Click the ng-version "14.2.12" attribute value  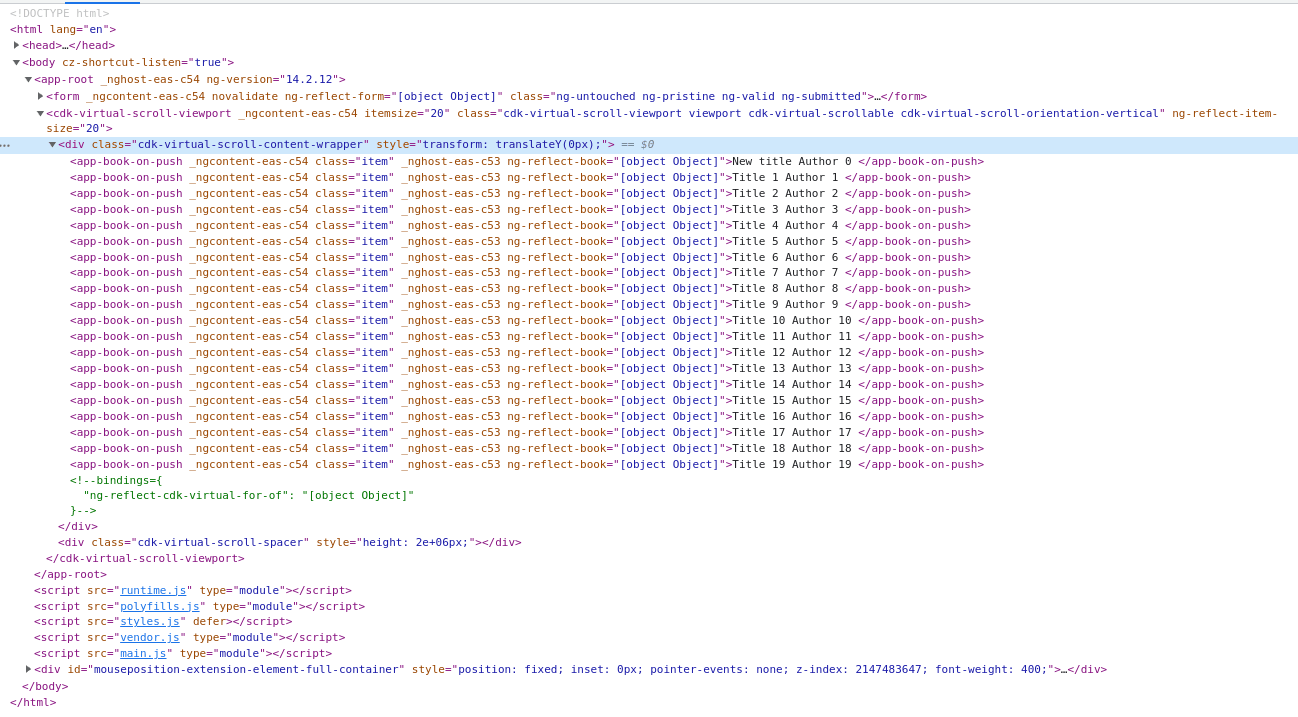pos(309,79)
